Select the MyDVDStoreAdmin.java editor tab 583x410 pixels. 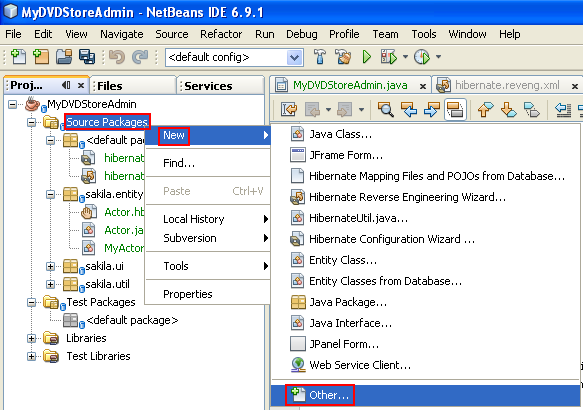tap(350, 85)
